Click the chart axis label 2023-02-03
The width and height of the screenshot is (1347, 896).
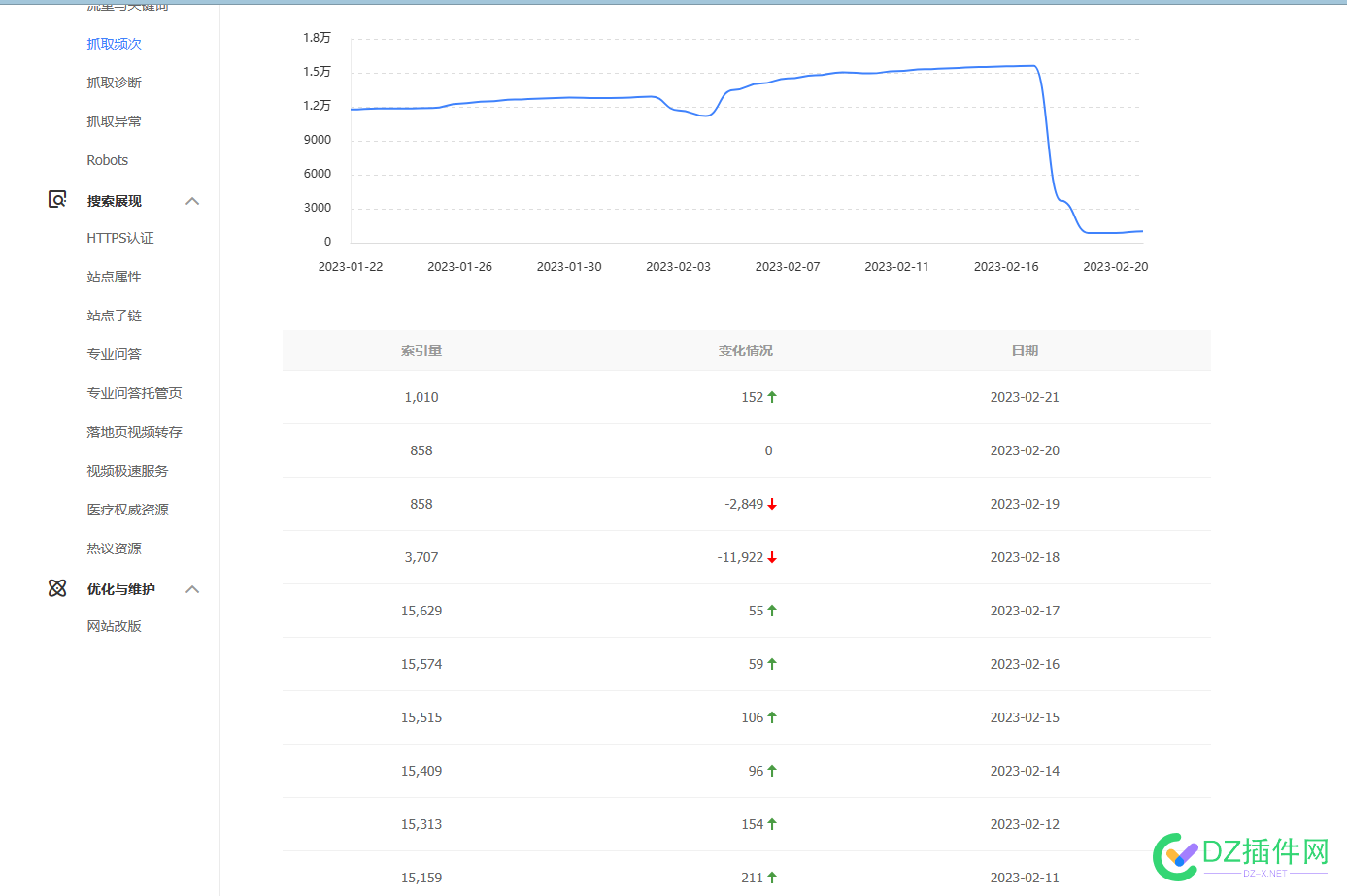click(678, 266)
